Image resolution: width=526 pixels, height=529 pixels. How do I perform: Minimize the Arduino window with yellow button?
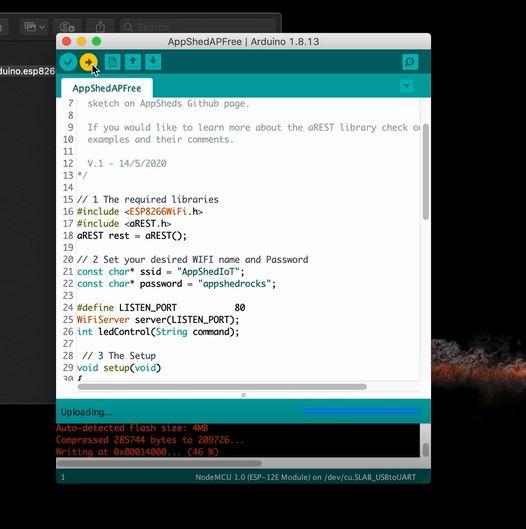(81, 41)
